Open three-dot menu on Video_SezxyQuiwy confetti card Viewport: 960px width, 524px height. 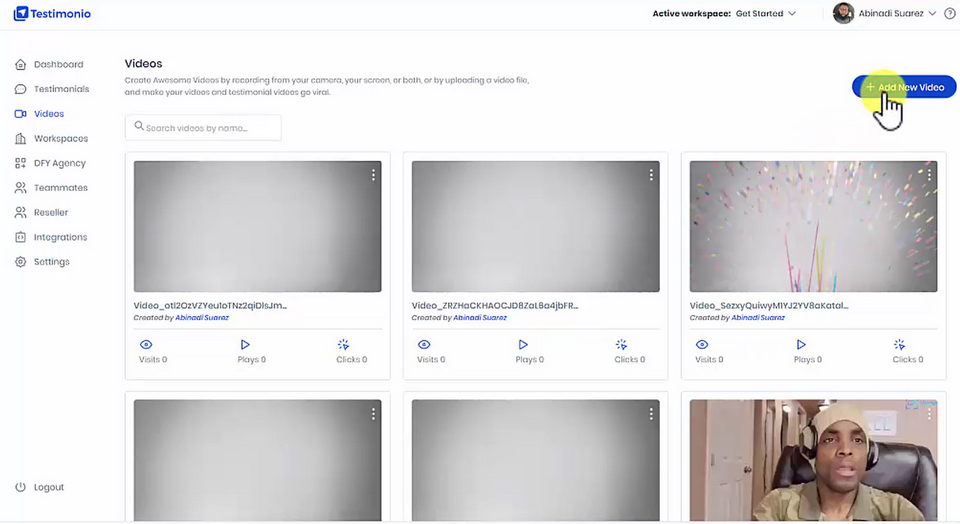pos(929,175)
